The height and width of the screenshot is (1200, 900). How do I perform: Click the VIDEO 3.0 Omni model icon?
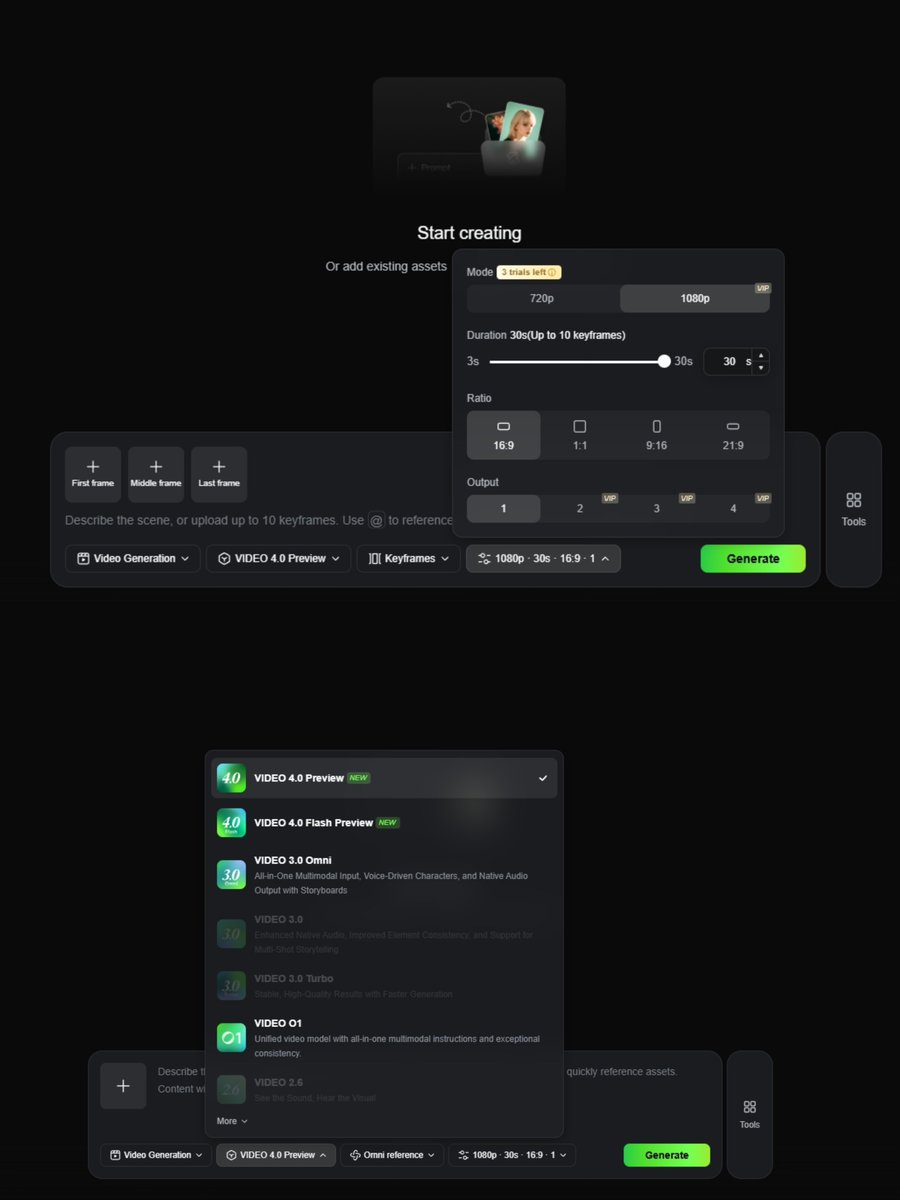coord(231,874)
